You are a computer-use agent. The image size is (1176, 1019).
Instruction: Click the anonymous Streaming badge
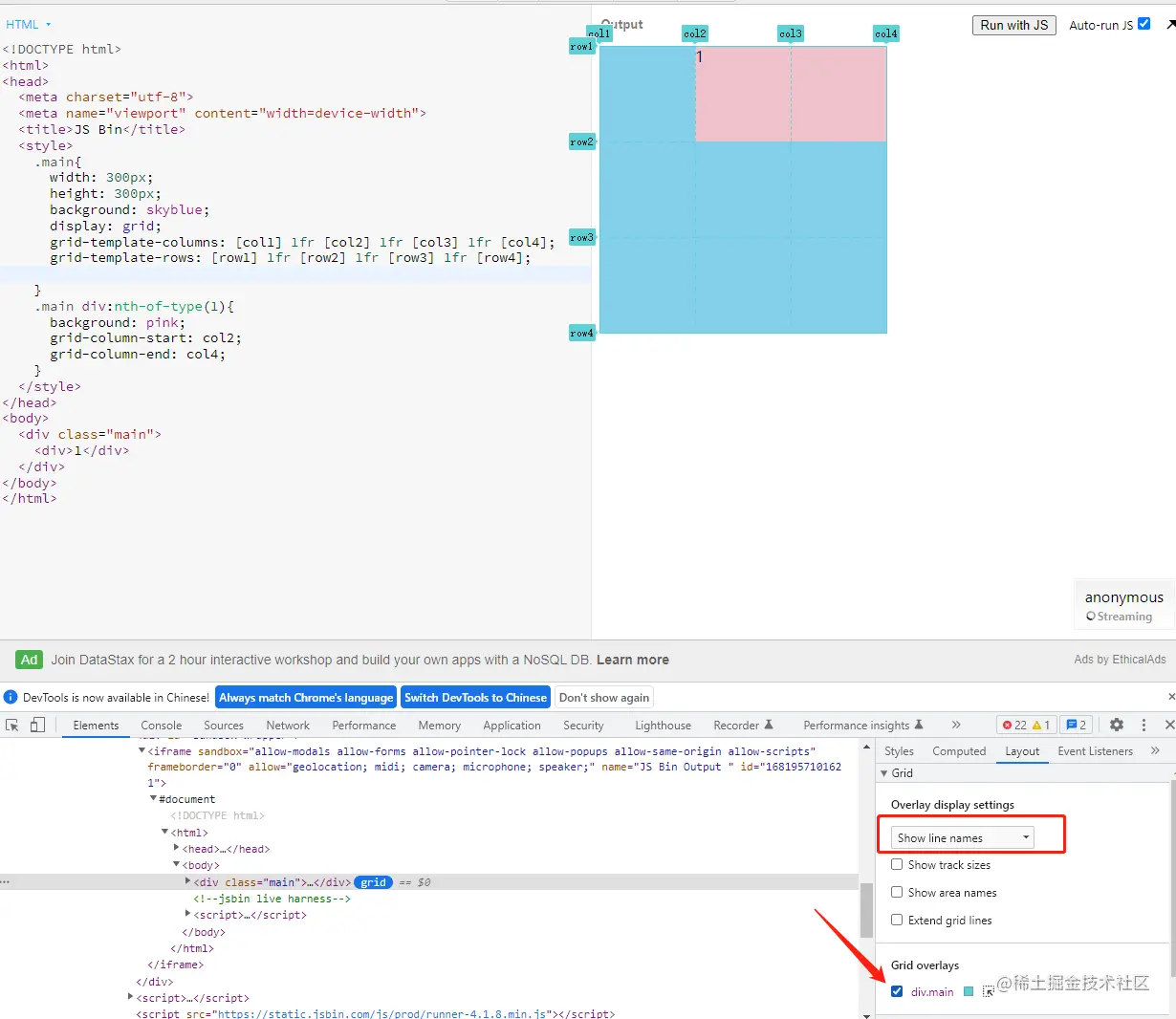[x=1123, y=605]
